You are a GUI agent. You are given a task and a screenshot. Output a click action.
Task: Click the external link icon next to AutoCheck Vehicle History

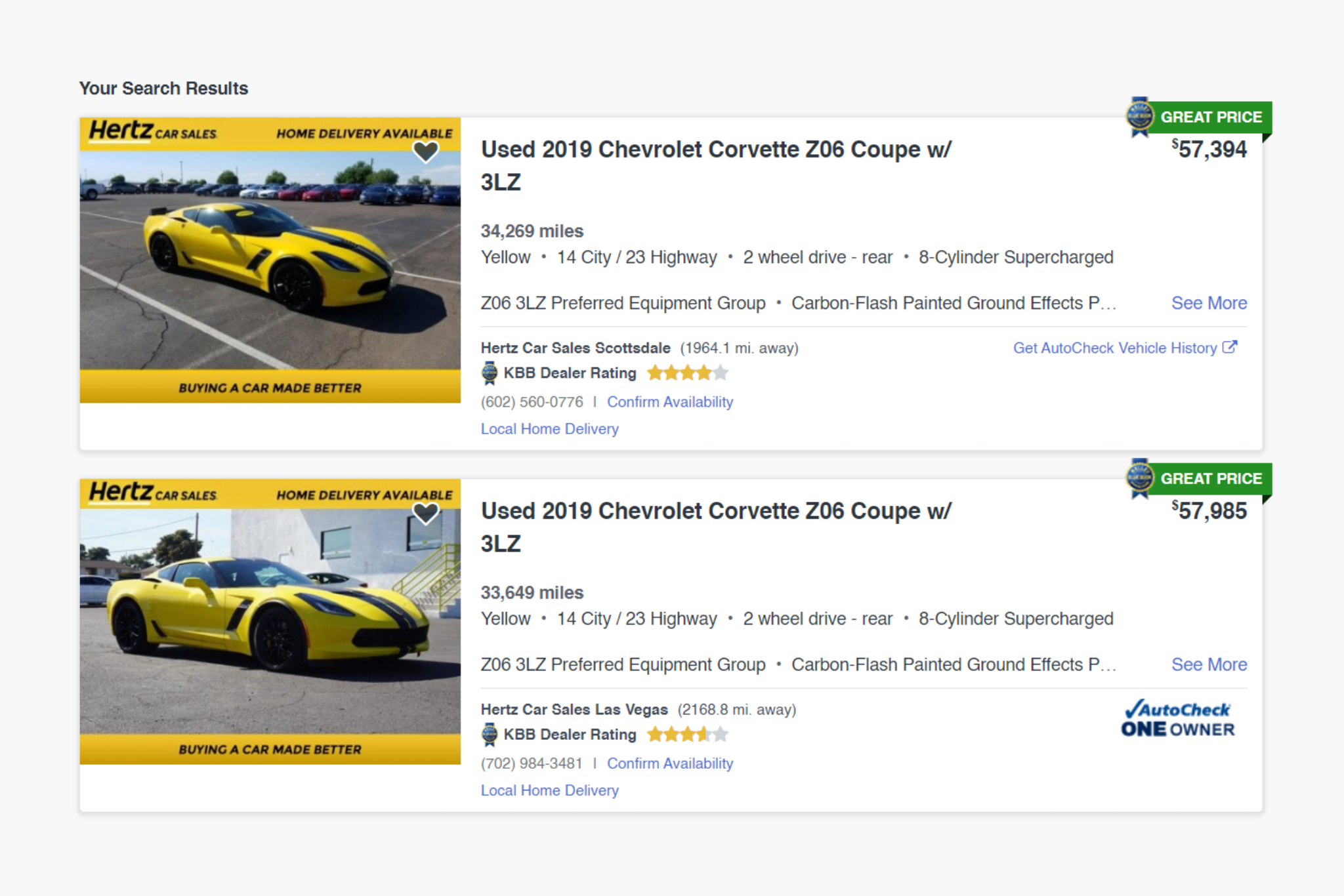[1230, 347]
